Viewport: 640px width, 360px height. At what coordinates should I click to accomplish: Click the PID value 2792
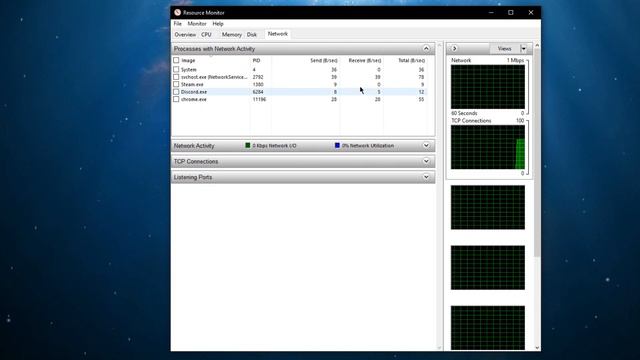click(258, 77)
